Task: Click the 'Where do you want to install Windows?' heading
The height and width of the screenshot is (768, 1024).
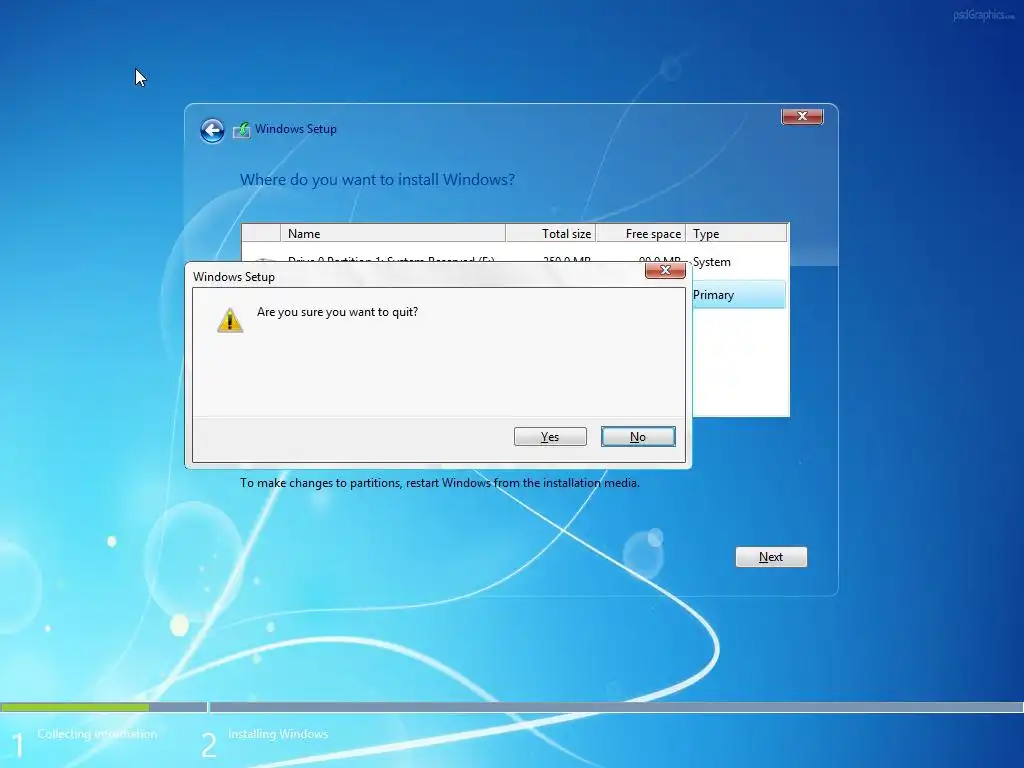Action: [377, 180]
